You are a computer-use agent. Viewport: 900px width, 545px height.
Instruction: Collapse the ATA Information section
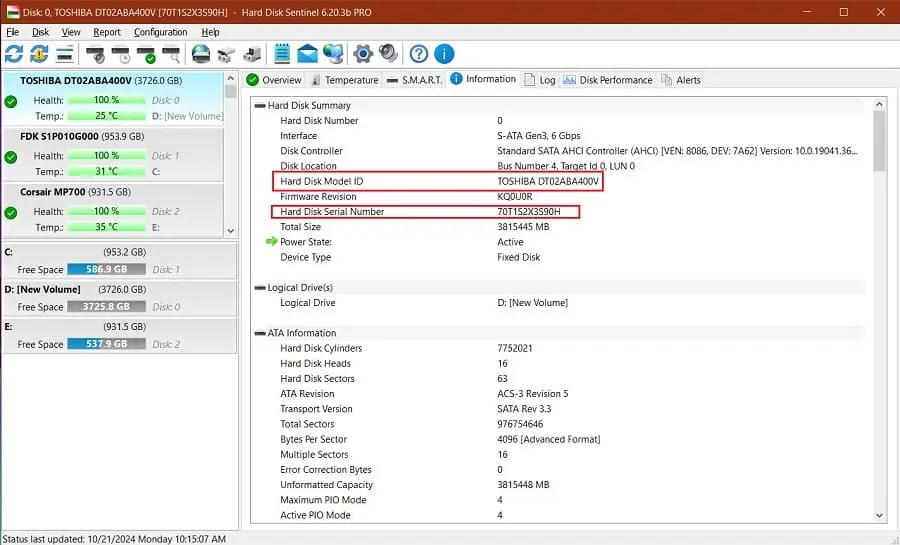[260, 333]
